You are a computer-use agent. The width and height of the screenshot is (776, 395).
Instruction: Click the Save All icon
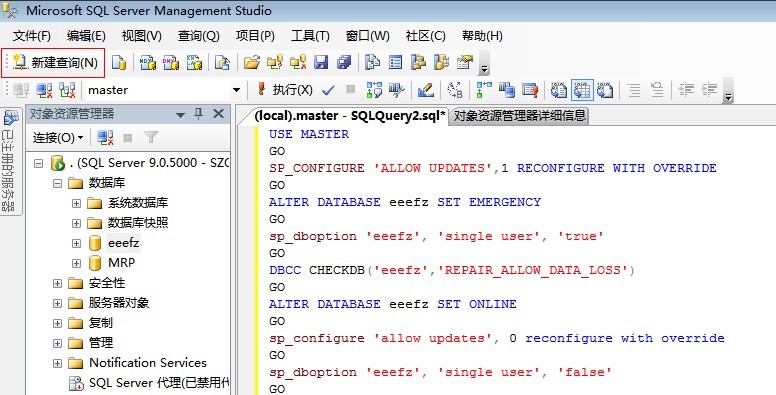pos(343,62)
